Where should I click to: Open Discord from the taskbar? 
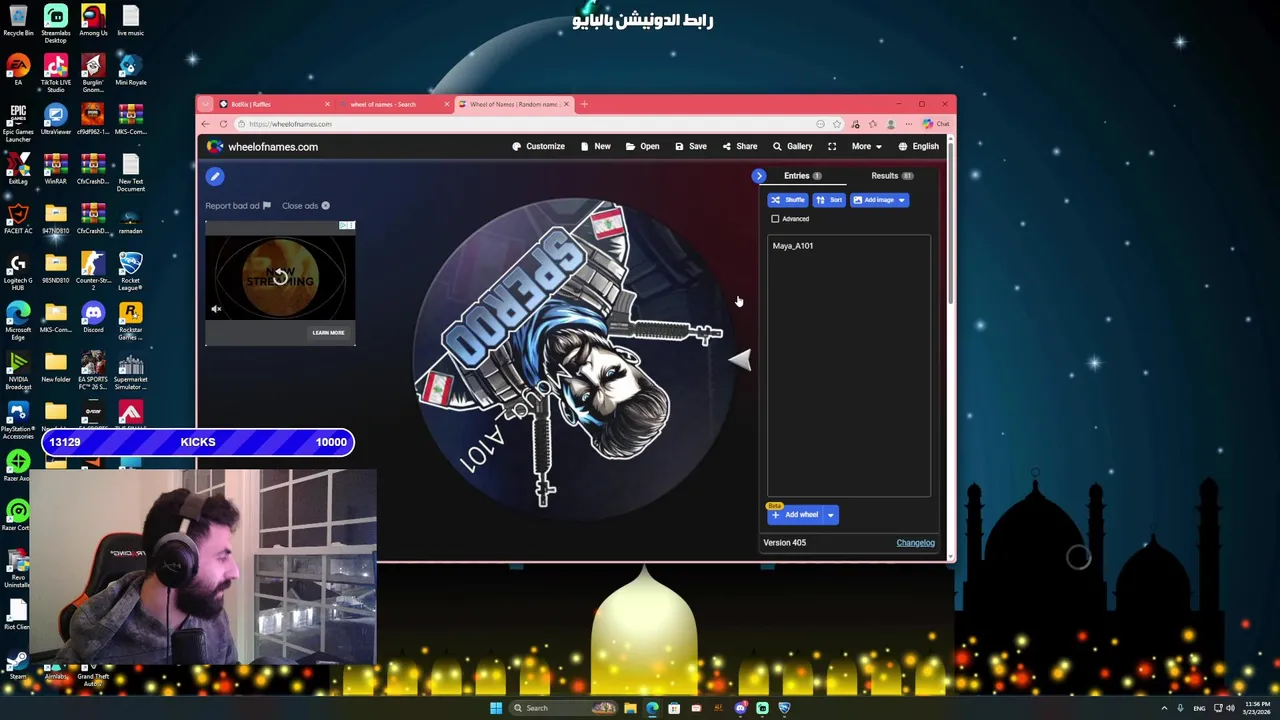pos(740,708)
